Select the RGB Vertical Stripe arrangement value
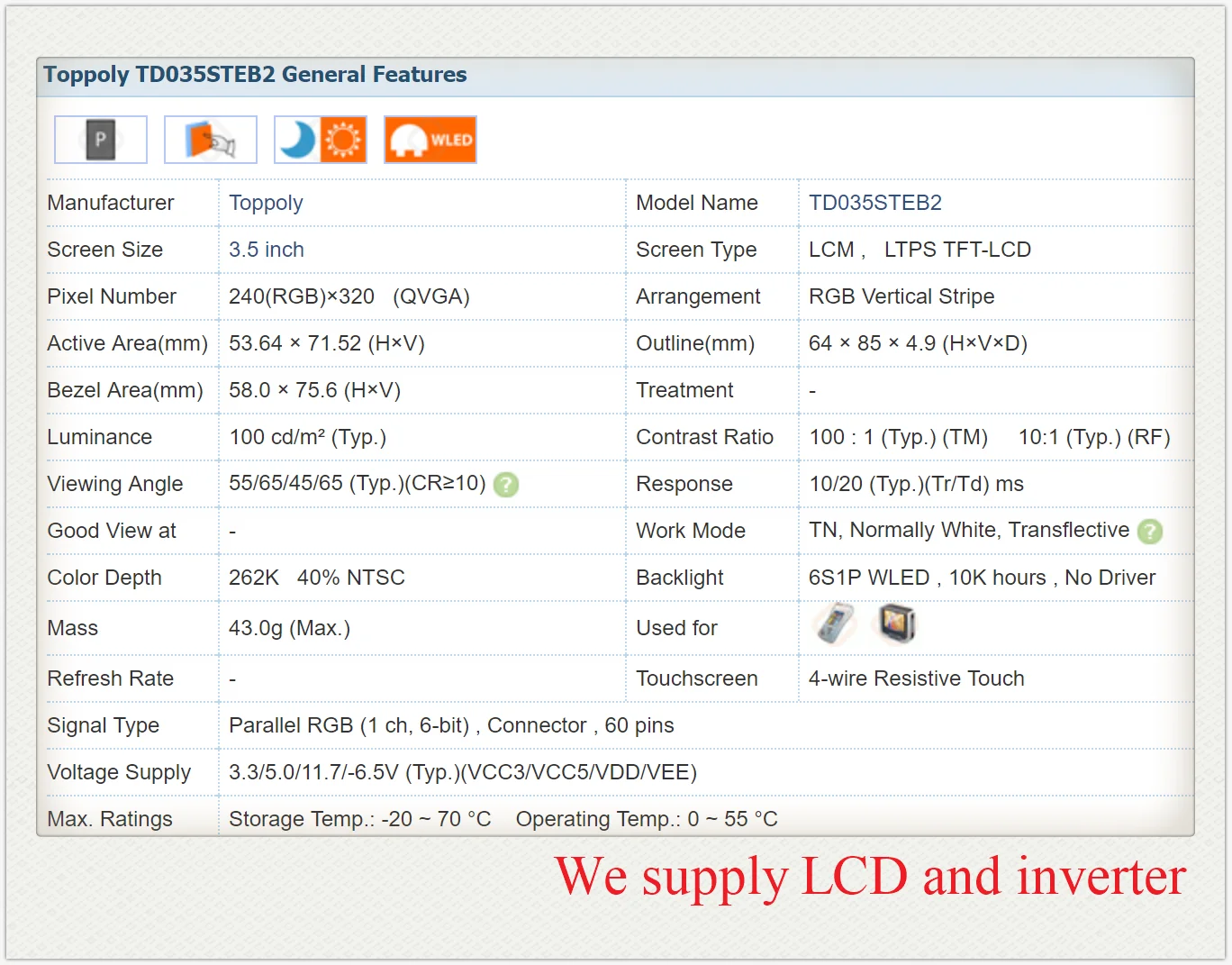 tap(901, 296)
